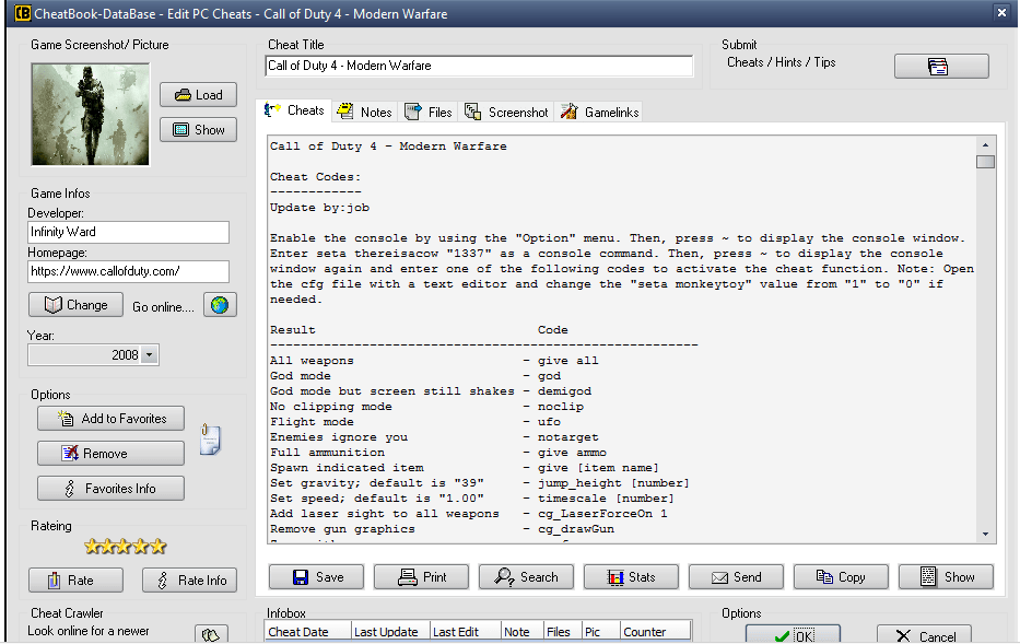Viewport: 1020px width, 644px height.
Task: Click the Cancel button
Action: (924, 635)
